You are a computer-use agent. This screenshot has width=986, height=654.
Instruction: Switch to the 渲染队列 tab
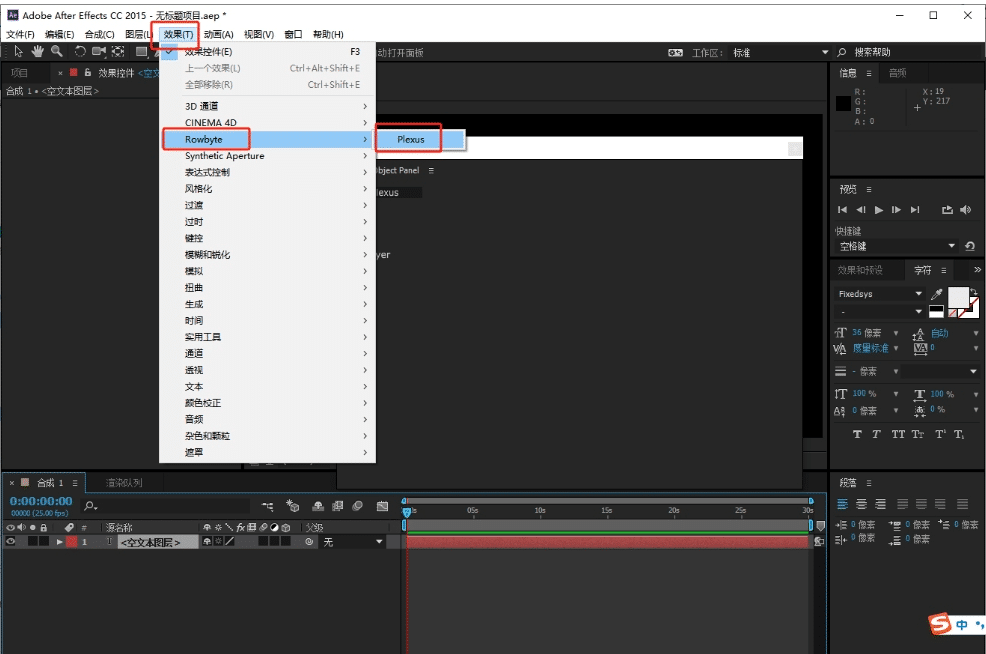(125, 483)
